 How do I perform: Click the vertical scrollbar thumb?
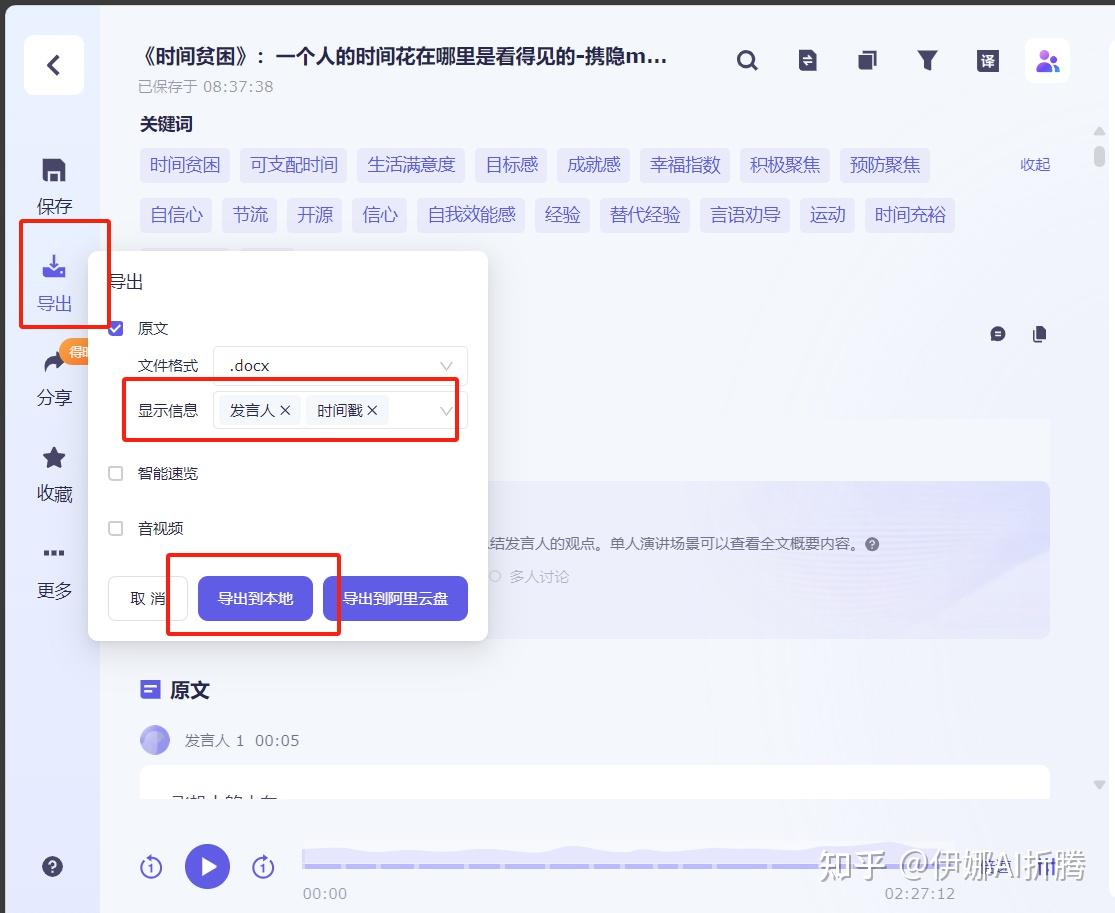tap(1099, 156)
